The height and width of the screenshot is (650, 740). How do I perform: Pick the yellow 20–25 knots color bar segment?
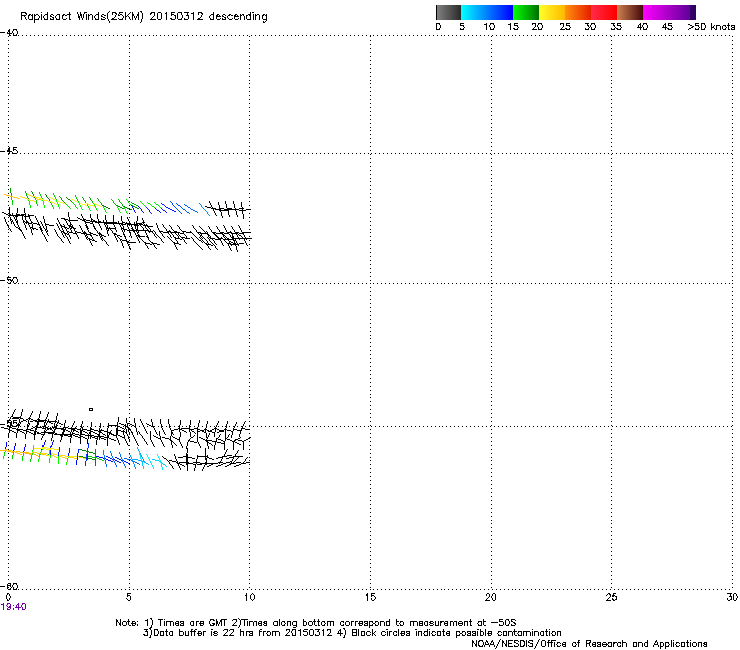pyautogui.click(x=552, y=12)
